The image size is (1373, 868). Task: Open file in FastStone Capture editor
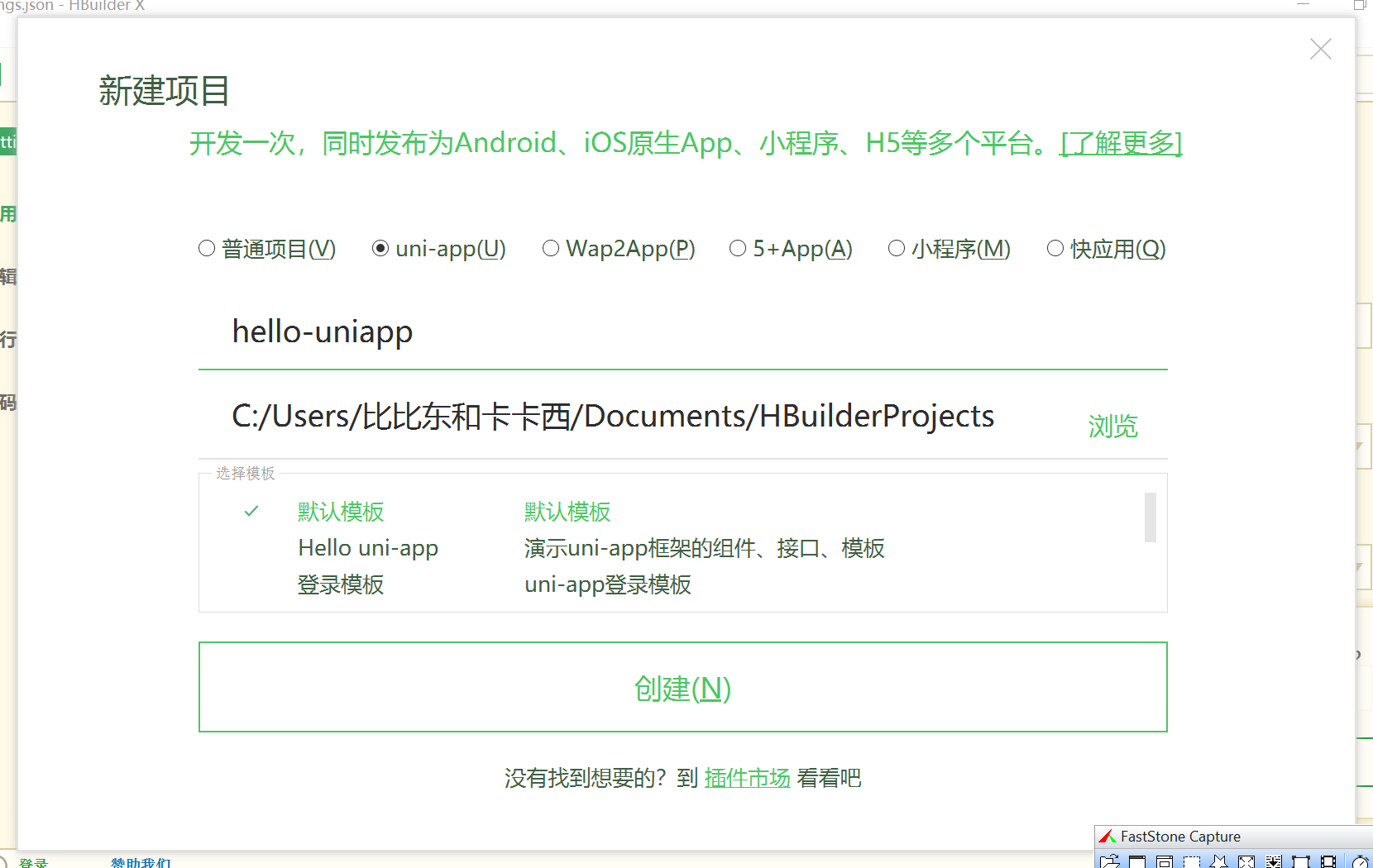coord(1110,861)
